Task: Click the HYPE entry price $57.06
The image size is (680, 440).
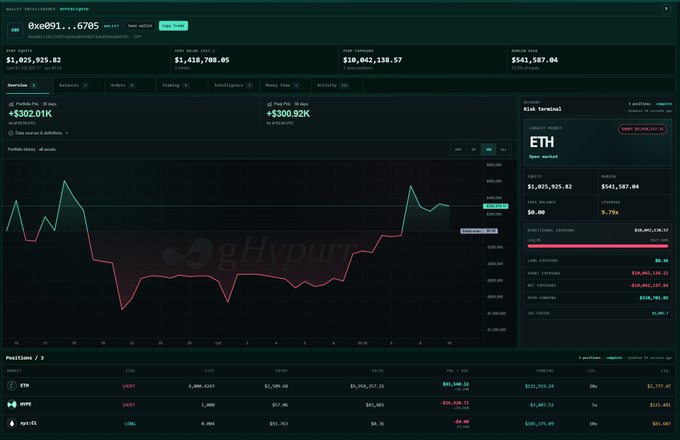Action: point(280,405)
